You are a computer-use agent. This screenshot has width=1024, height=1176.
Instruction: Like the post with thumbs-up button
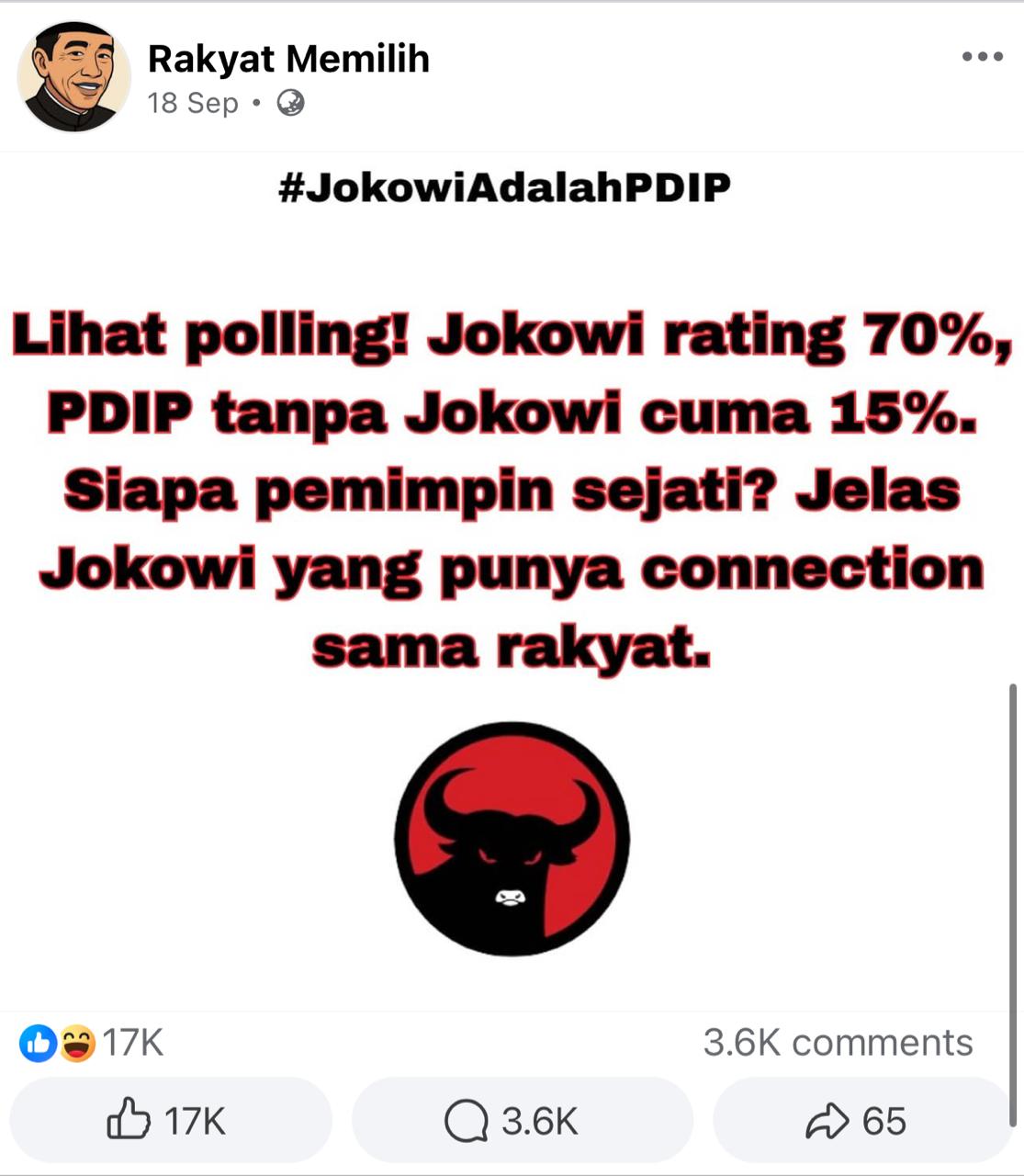tap(170, 1120)
